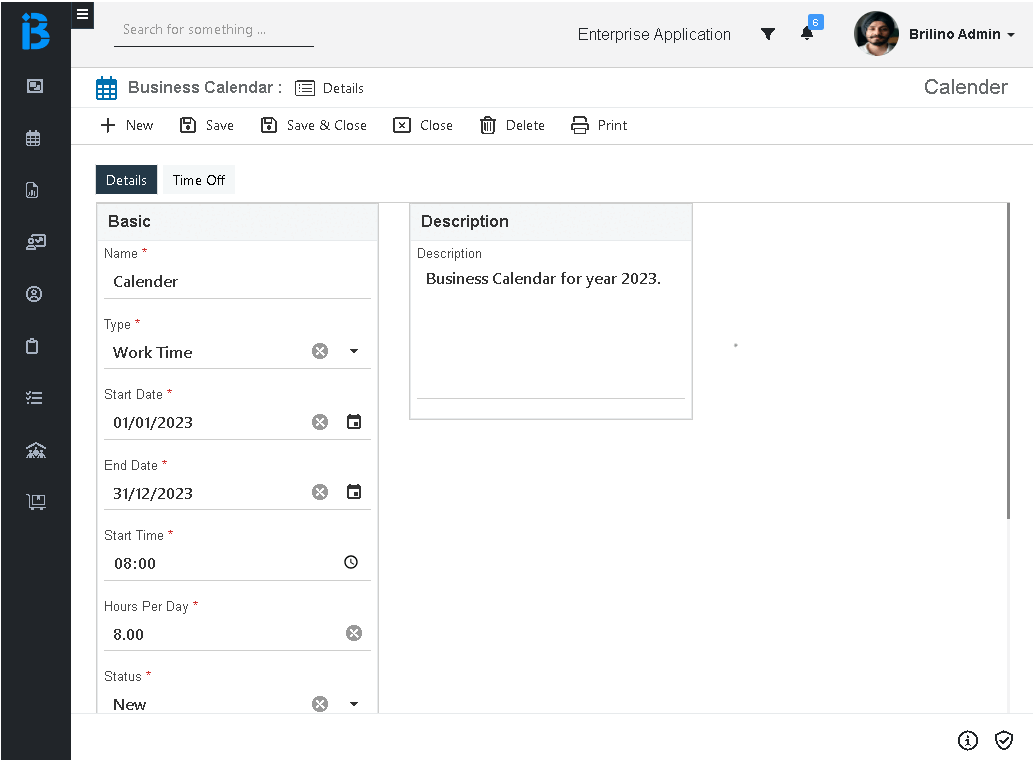Open the dashboard icon in sidebar
Screen dimensions: 1034x762
point(35,86)
